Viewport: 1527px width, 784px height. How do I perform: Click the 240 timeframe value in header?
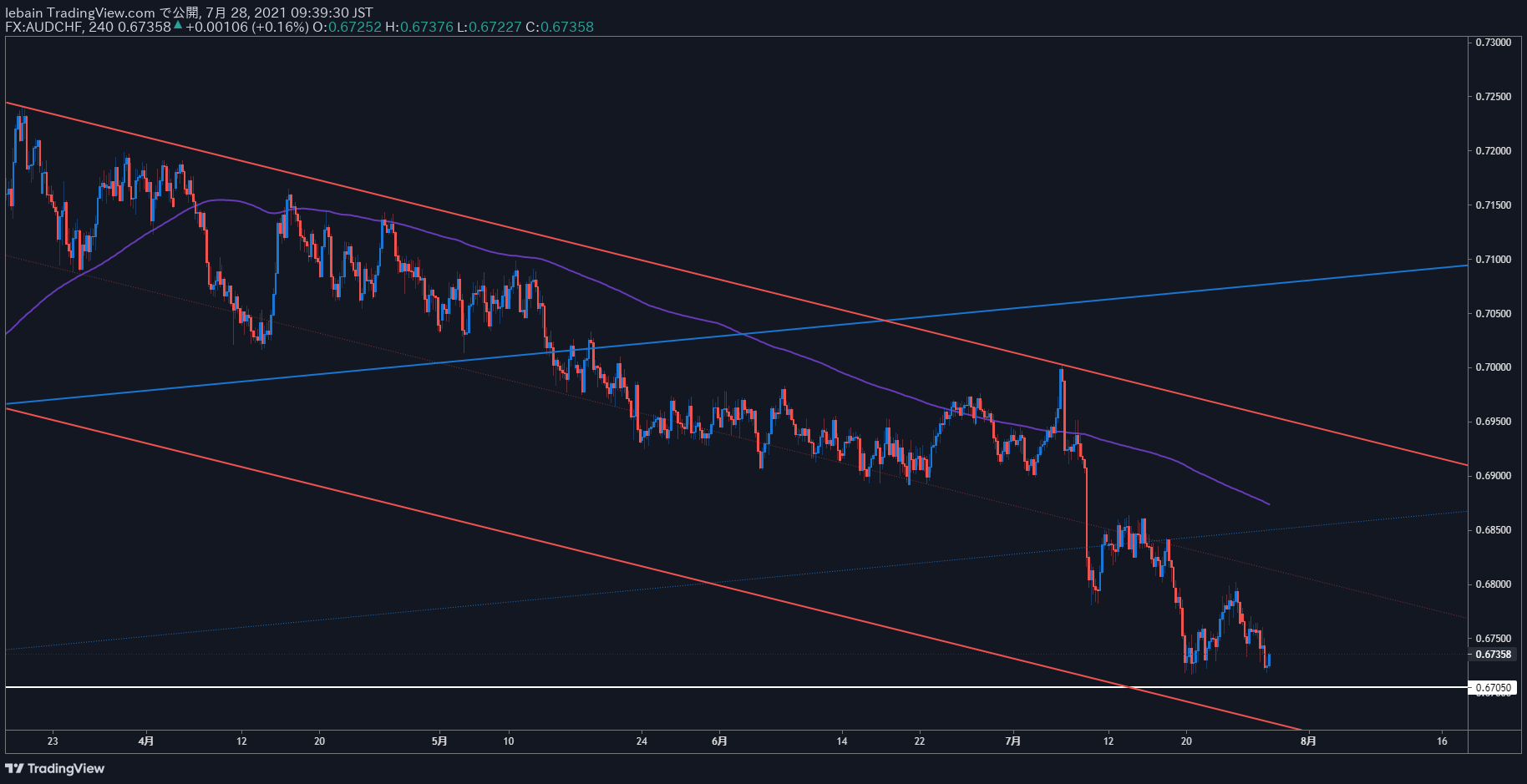click(100, 27)
